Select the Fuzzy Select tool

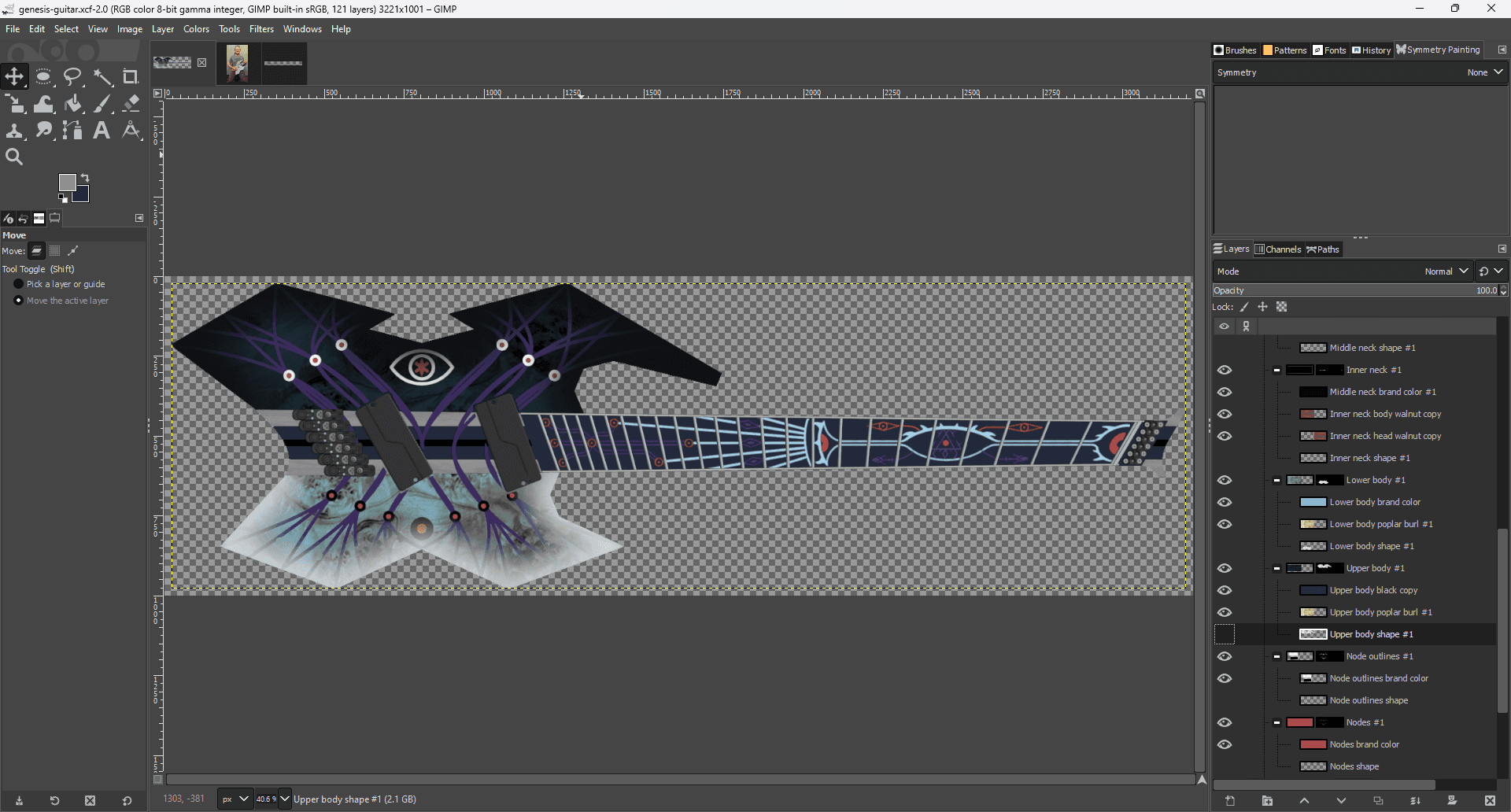click(102, 76)
